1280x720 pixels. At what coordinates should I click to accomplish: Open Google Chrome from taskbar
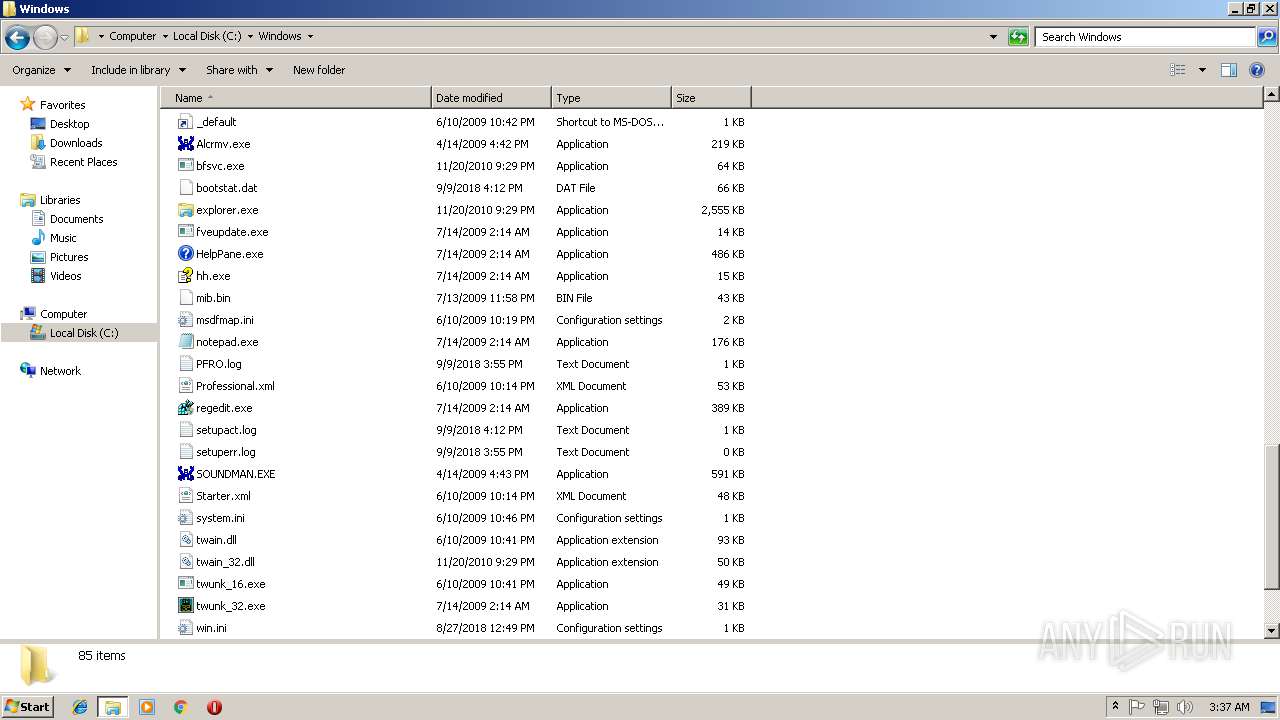[181, 707]
